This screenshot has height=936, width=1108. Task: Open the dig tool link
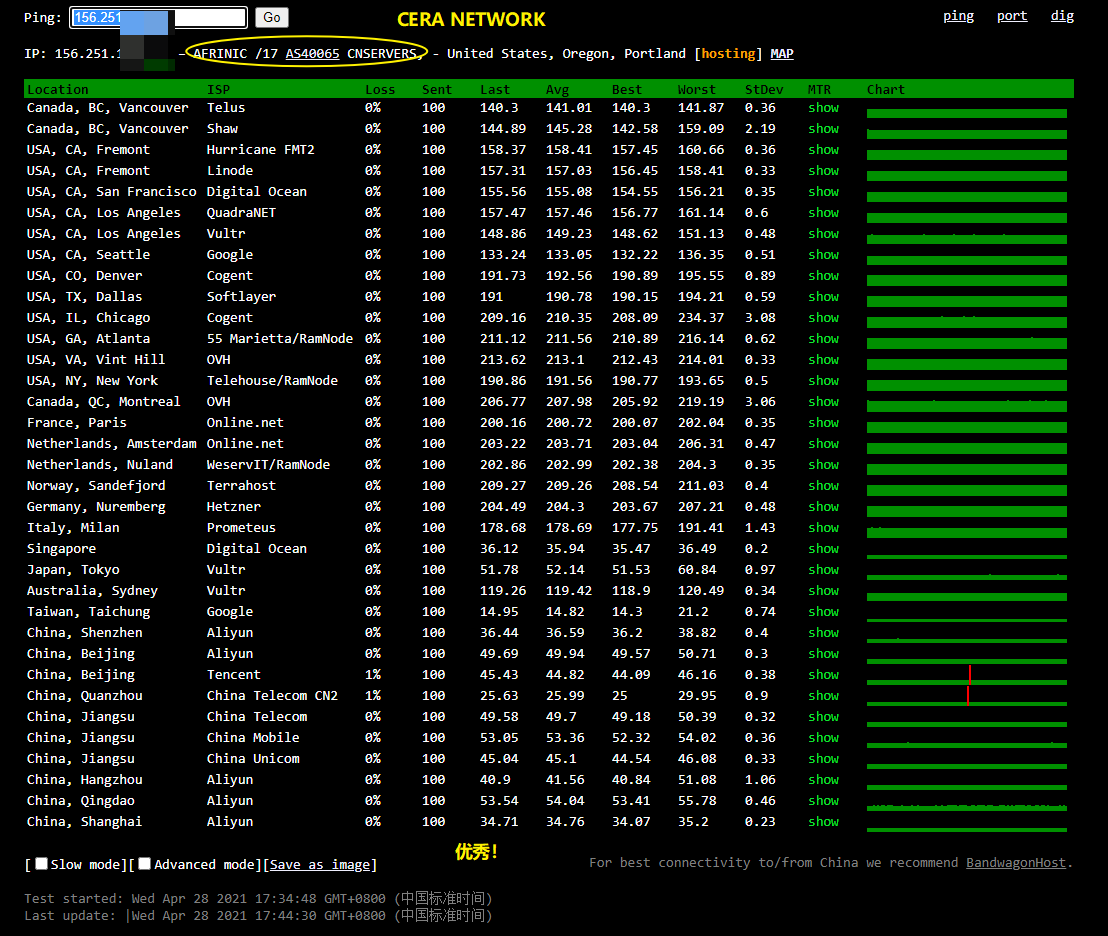pyautogui.click(x=1062, y=16)
